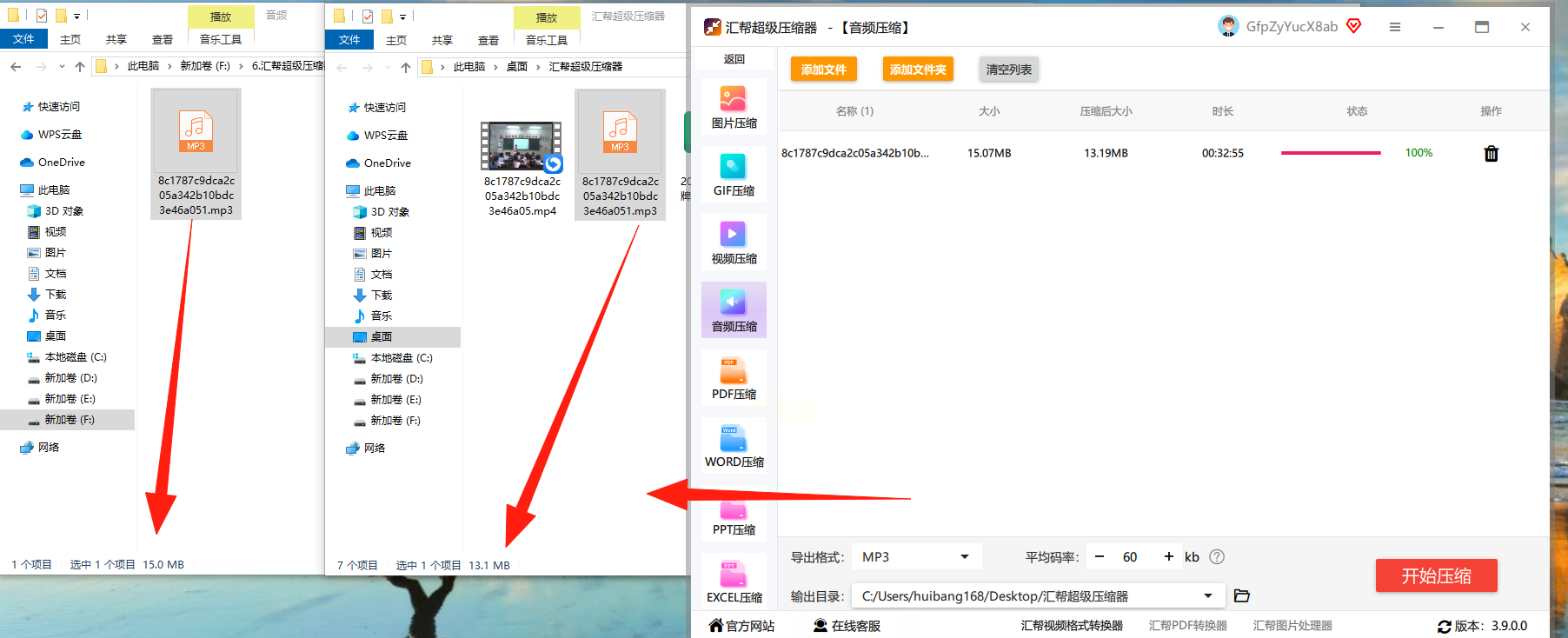Open the WORD压缩 compression tool

734,446
